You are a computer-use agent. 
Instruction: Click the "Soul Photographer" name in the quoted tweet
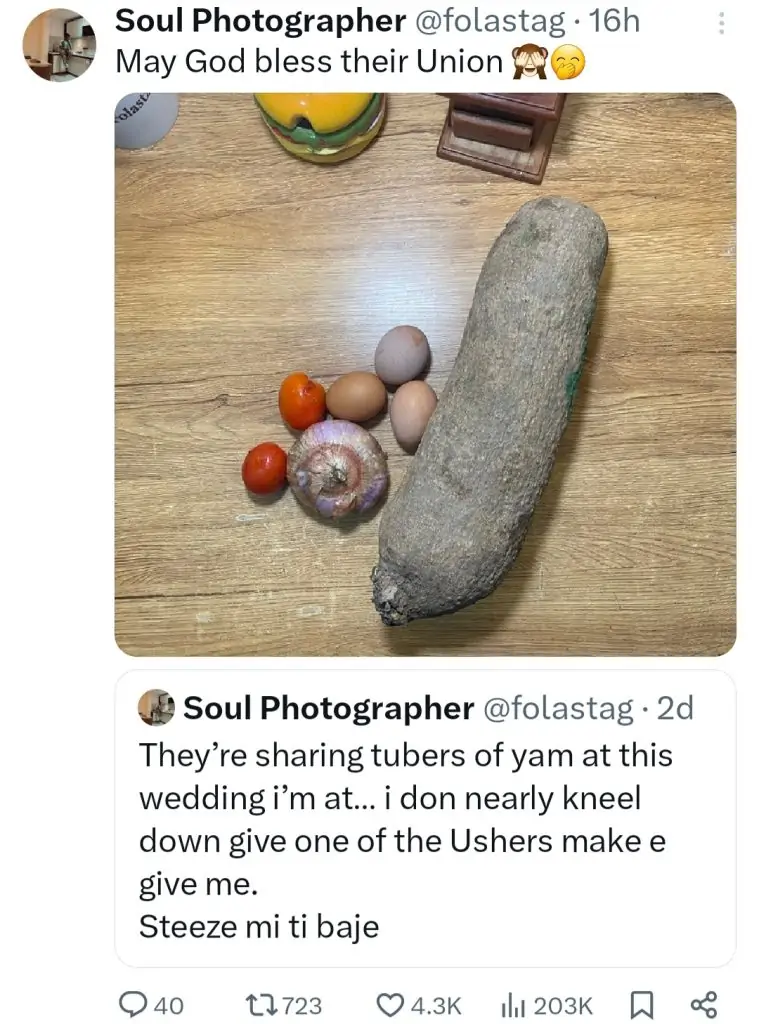point(329,708)
